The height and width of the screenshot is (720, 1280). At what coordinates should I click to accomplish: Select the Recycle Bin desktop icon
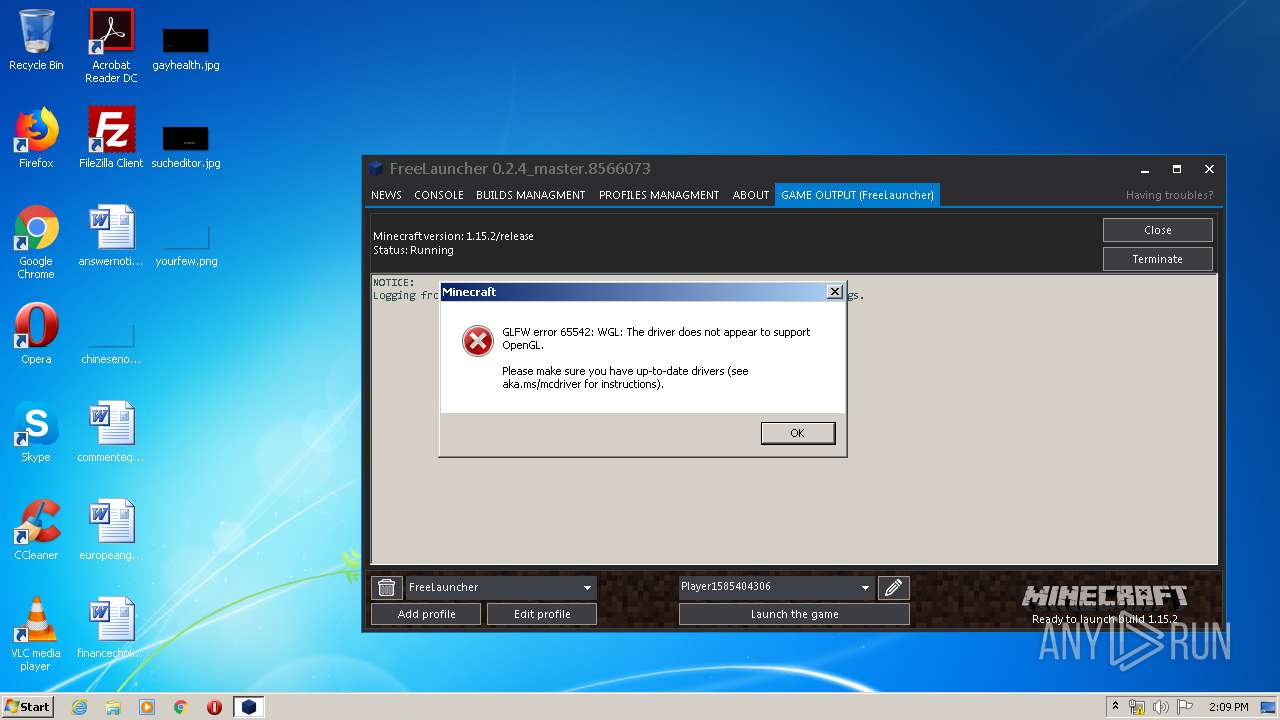(x=36, y=40)
